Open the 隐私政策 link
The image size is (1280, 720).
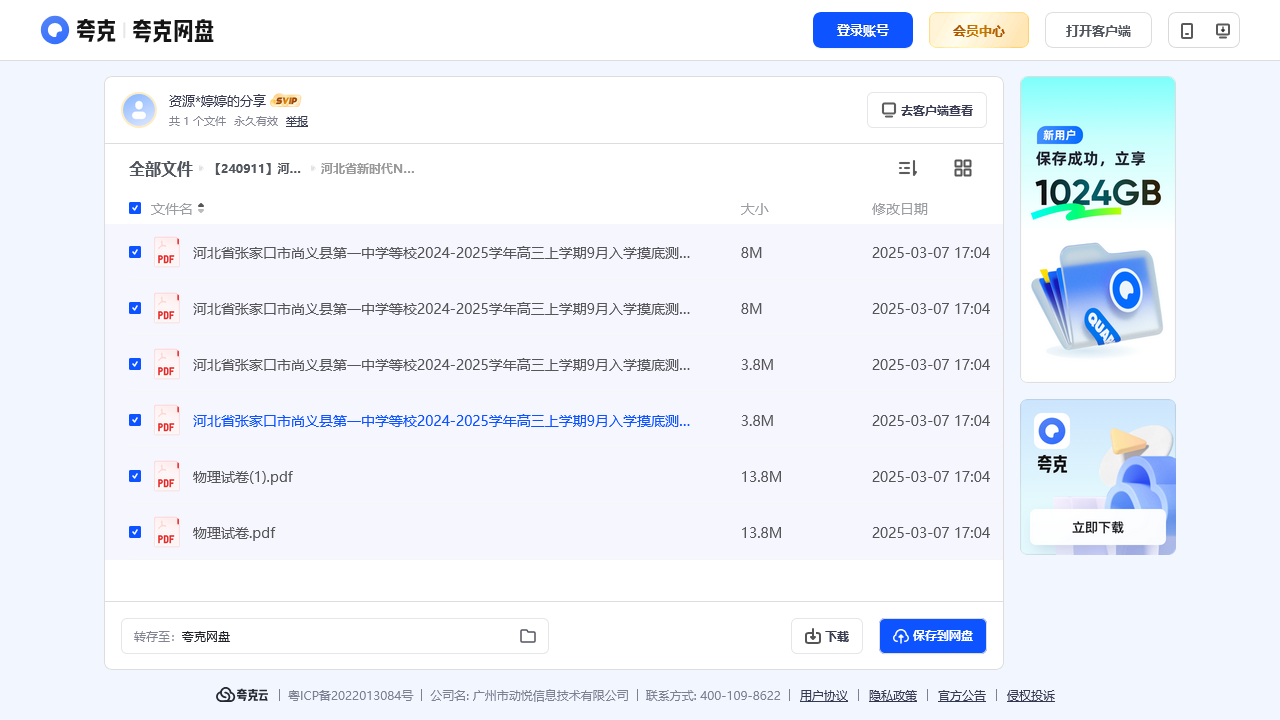coord(893,696)
